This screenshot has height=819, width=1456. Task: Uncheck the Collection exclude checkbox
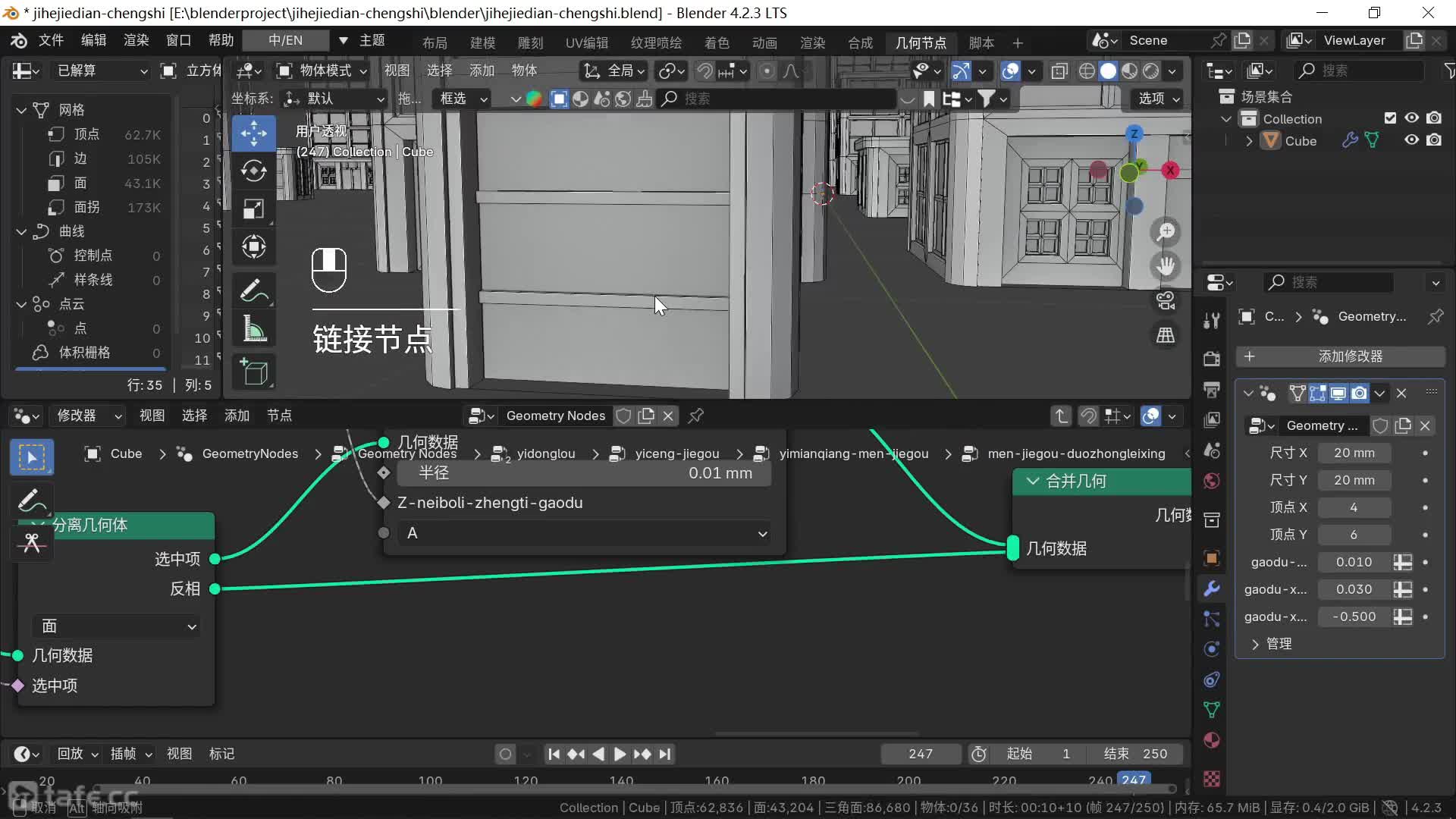click(x=1390, y=118)
